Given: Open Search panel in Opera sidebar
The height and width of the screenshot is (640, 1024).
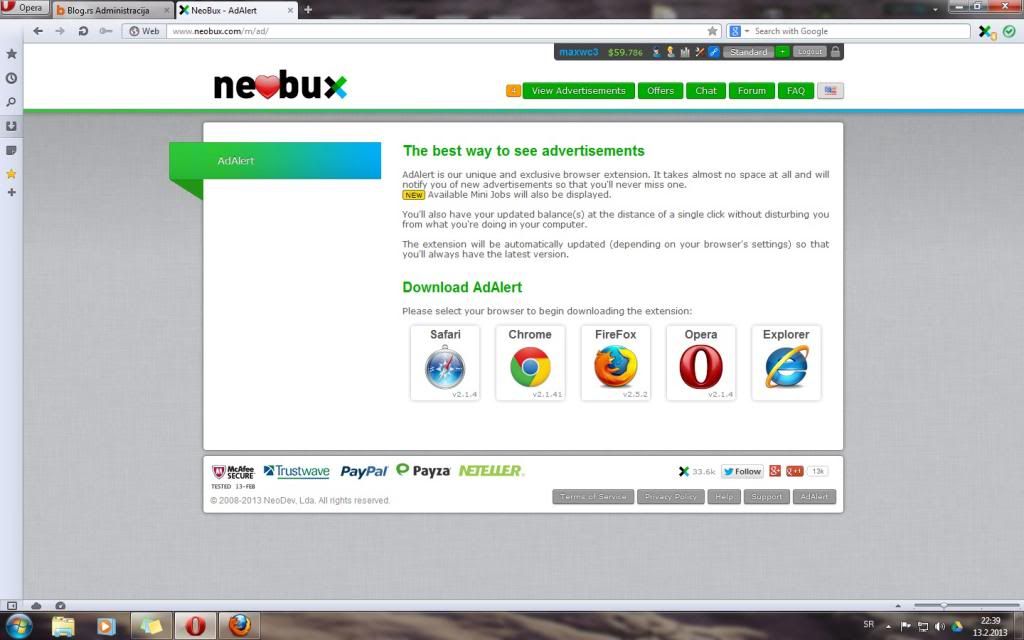Looking at the screenshot, I should pos(11,102).
